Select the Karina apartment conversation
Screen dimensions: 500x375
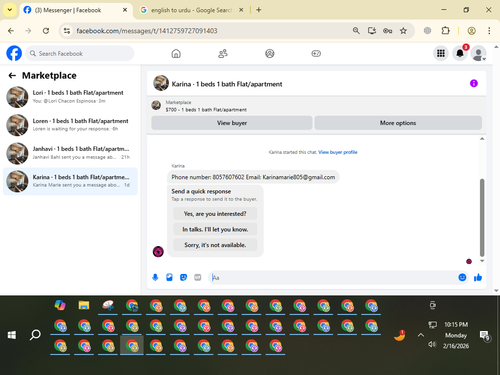coord(70,181)
